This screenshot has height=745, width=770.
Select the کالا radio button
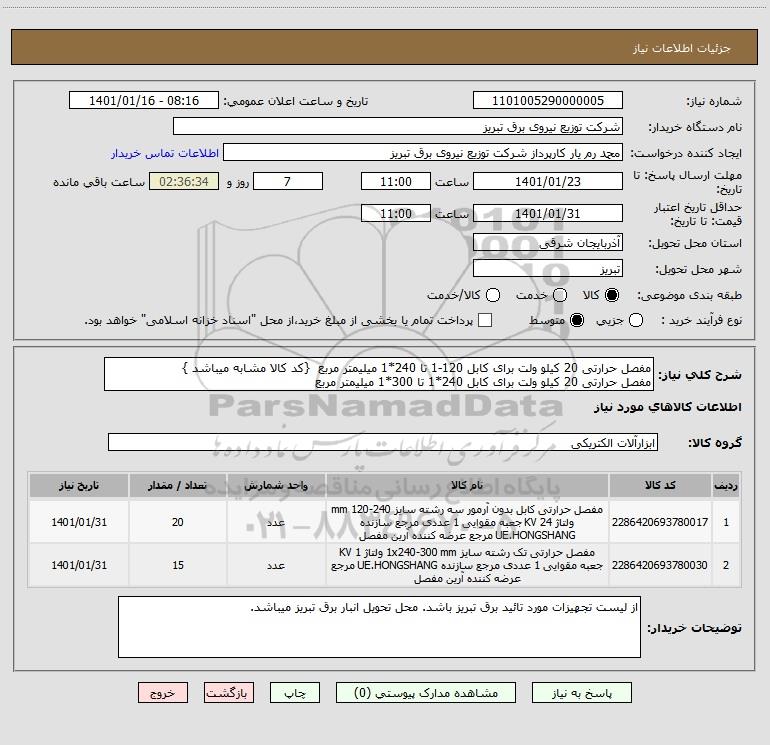[612, 295]
